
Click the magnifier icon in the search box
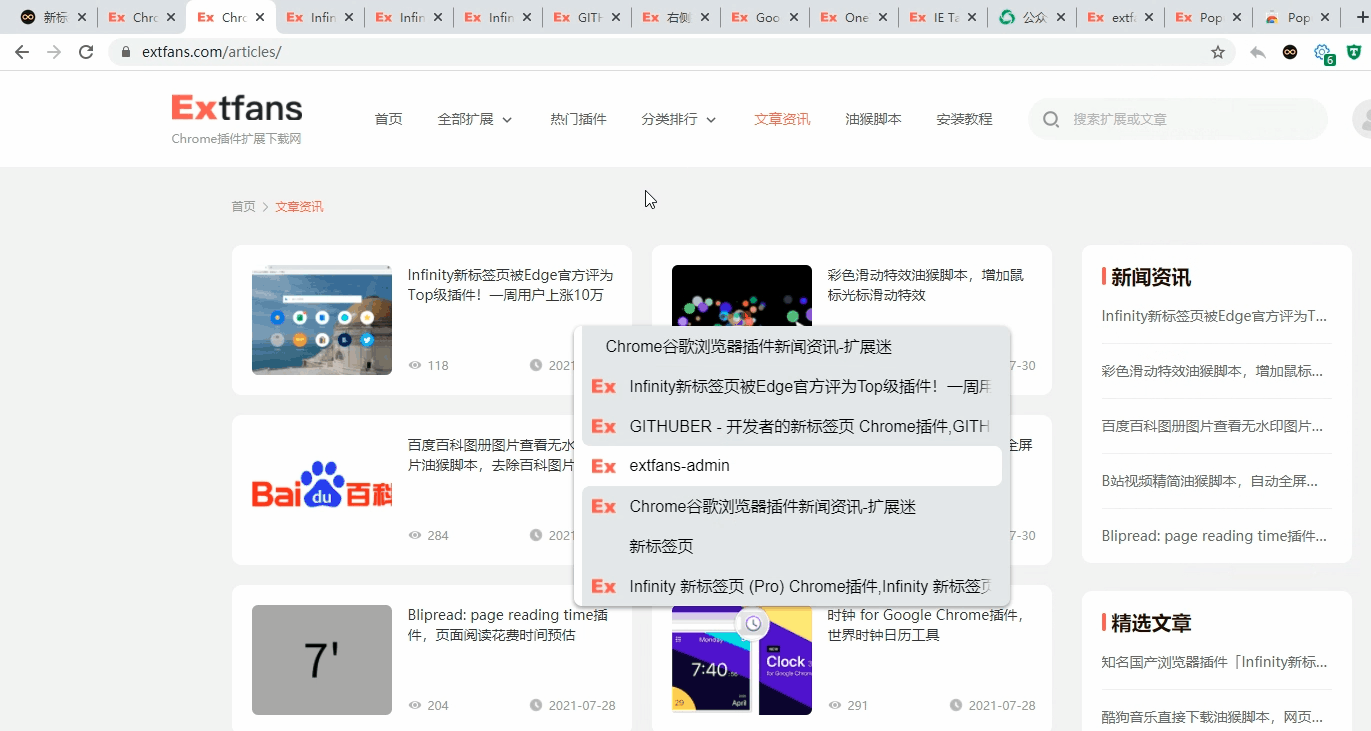(1051, 120)
